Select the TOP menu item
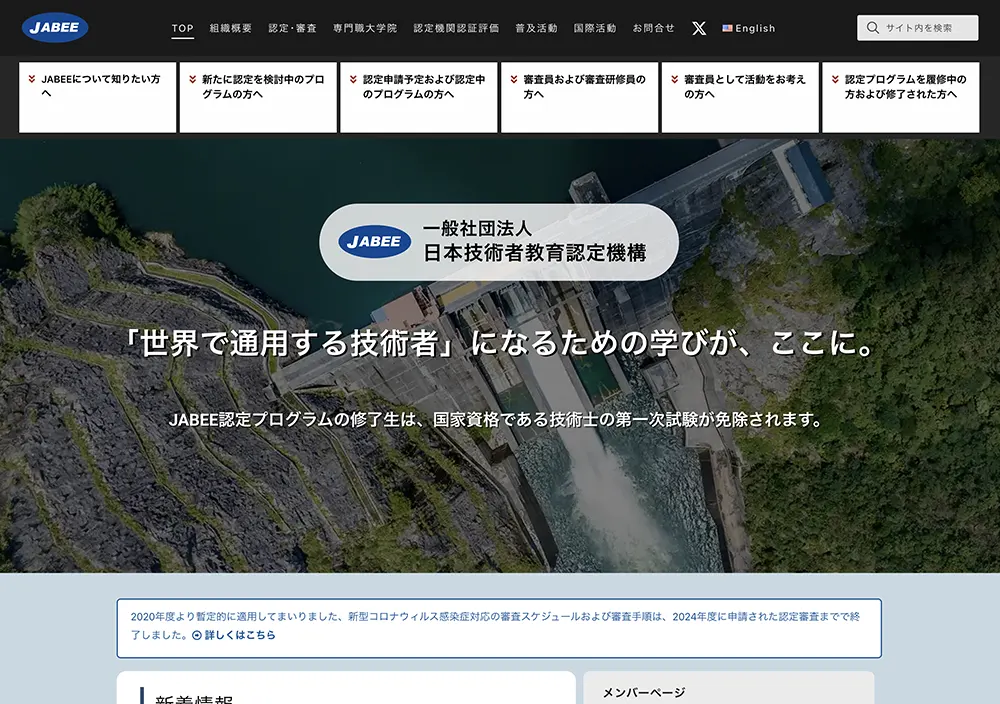 [x=182, y=28]
